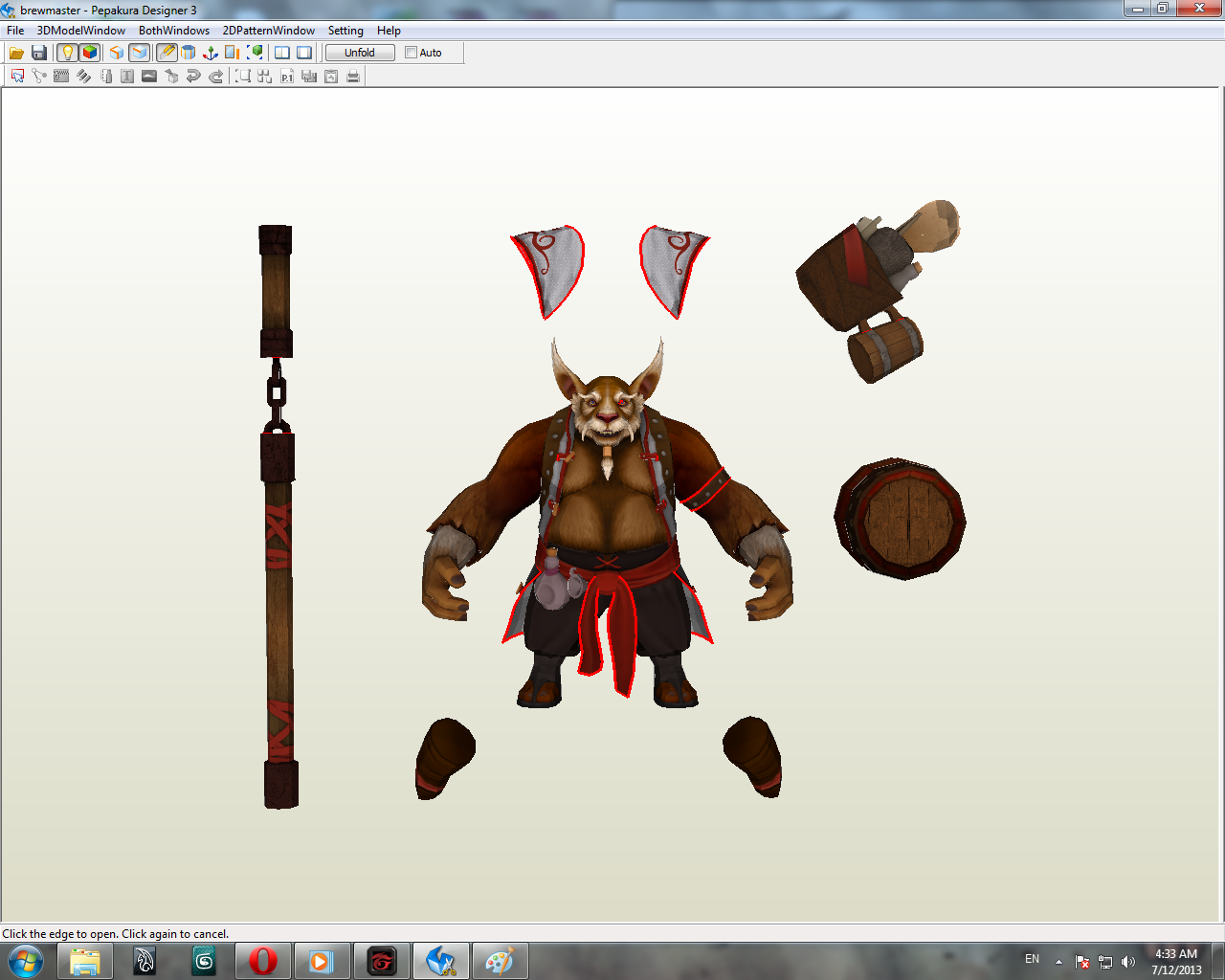Click the P.1 page icon
Viewport: 1225px width, 980px height.
[287, 77]
